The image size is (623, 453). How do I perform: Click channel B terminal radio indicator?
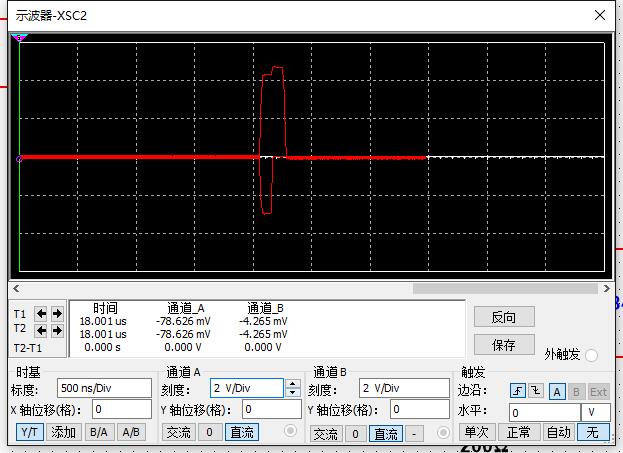[x=443, y=432]
